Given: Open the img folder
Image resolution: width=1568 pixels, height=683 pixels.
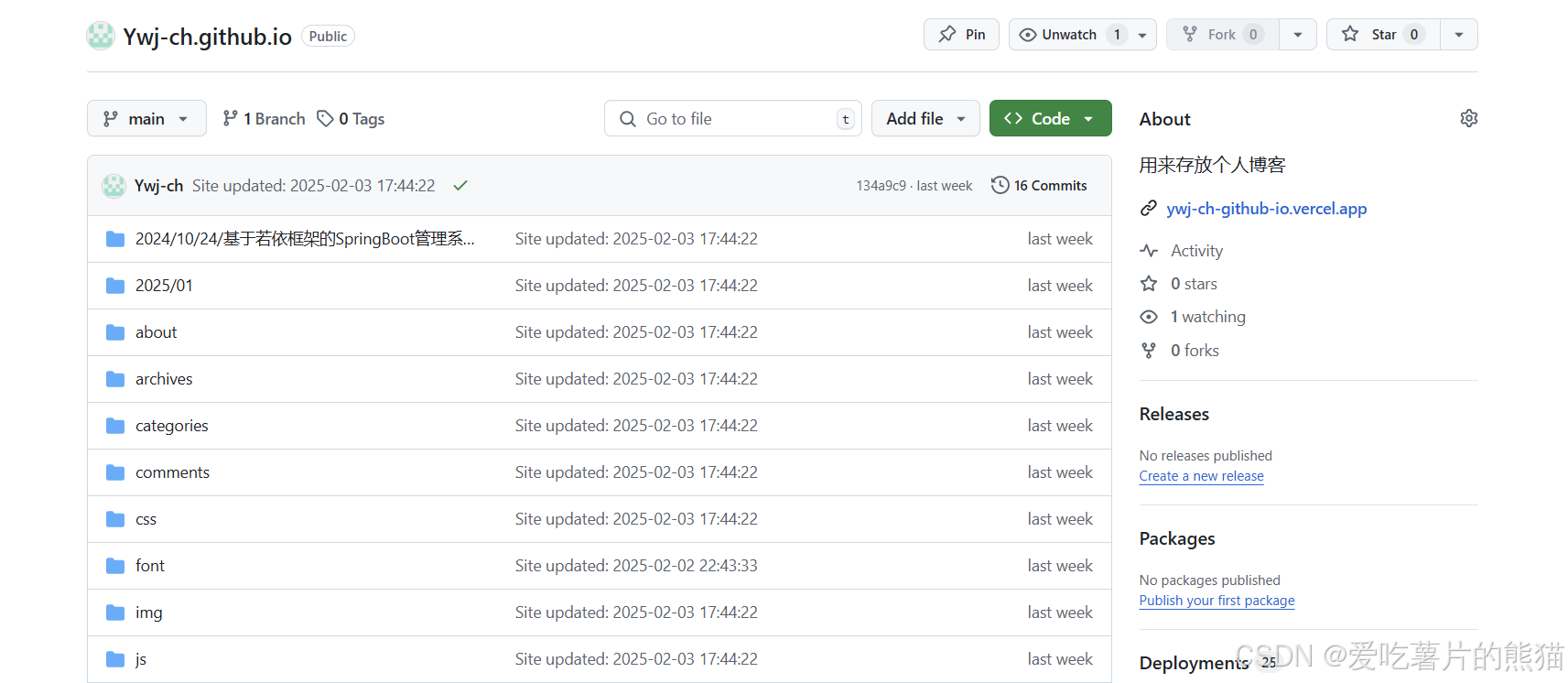Looking at the screenshot, I should [x=148, y=613].
